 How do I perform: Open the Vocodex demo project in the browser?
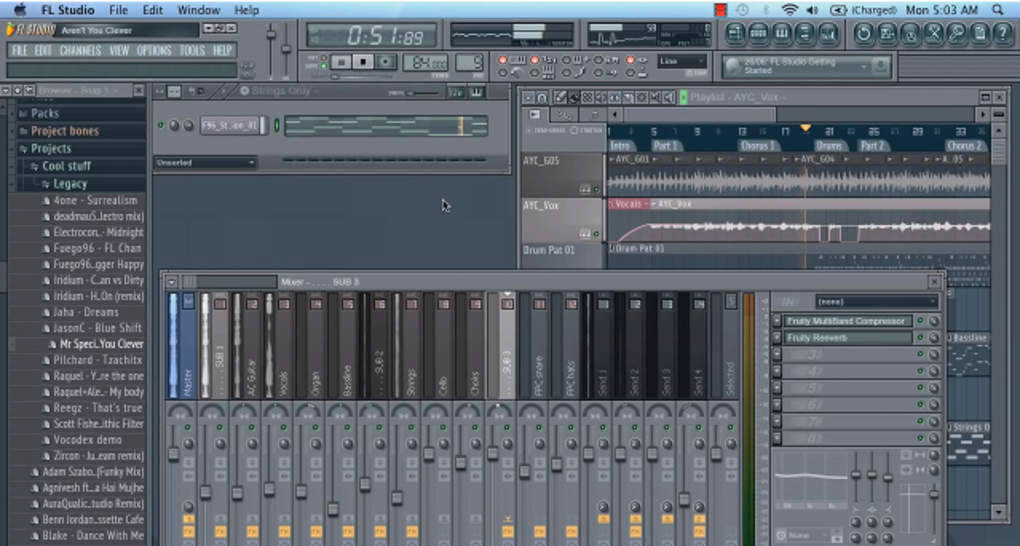click(x=88, y=439)
